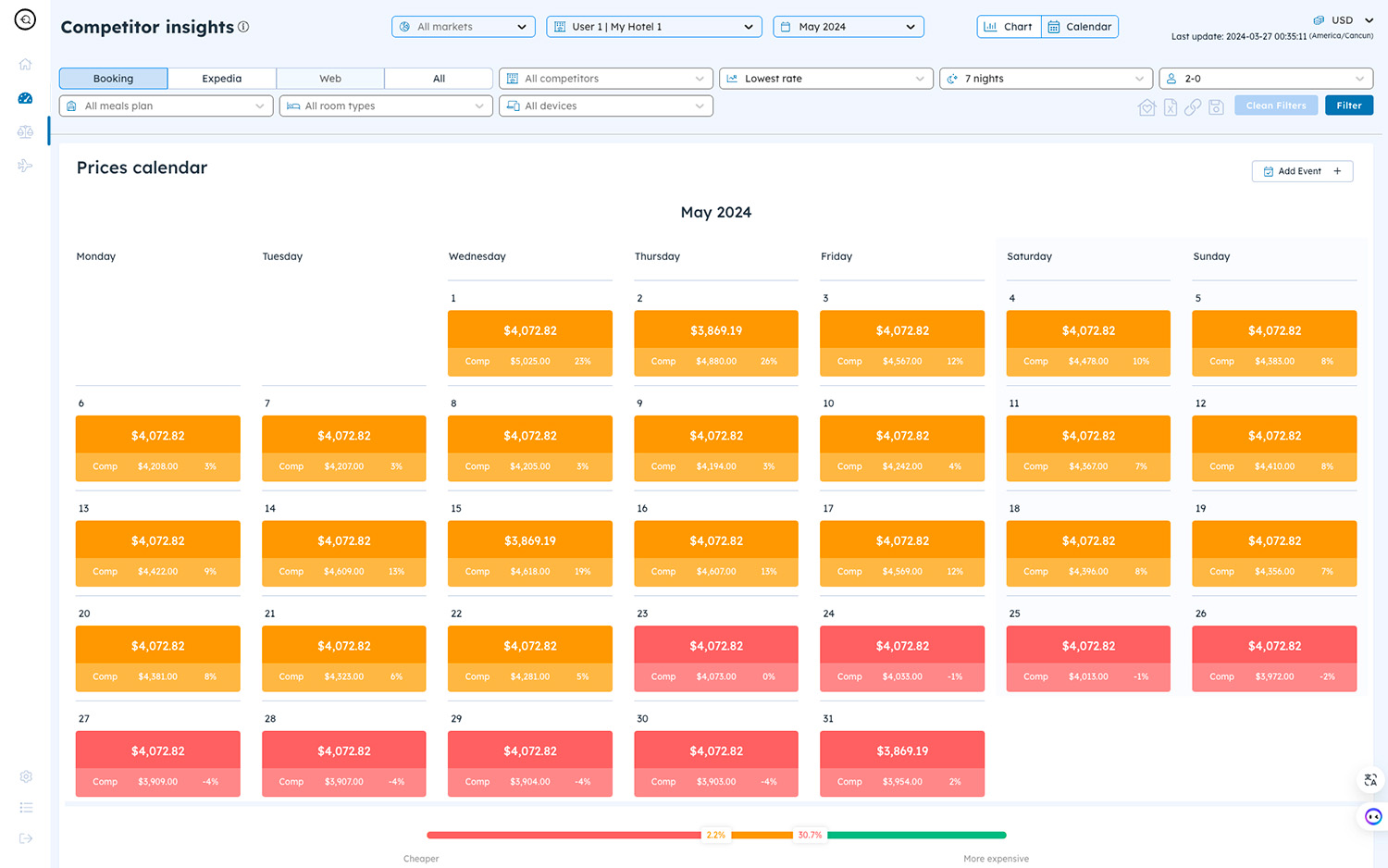
Task: Switch to Chart view toggle
Action: pos(1009,27)
